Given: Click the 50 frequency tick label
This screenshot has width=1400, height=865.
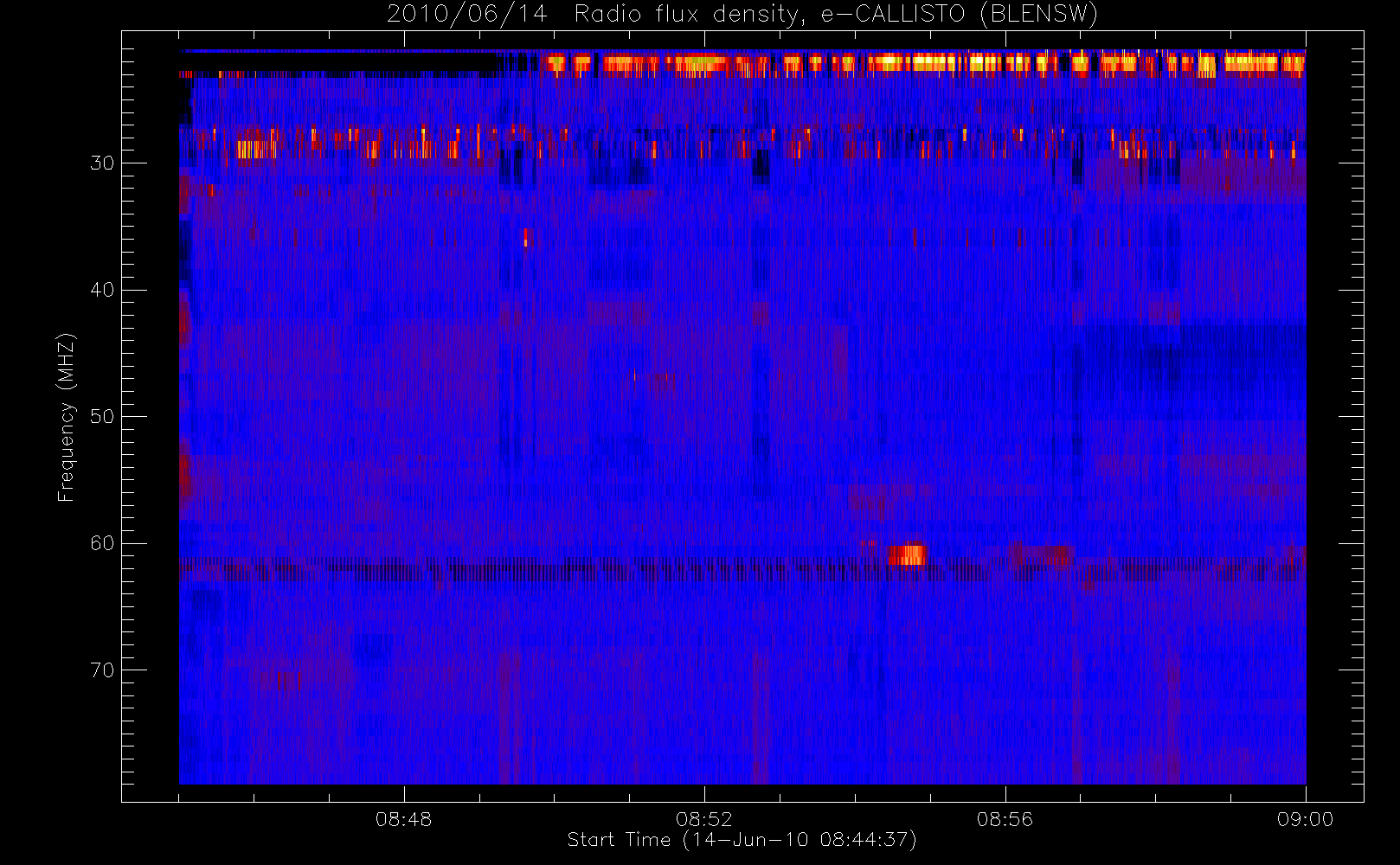Looking at the screenshot, I should click(x=102, y=417).
